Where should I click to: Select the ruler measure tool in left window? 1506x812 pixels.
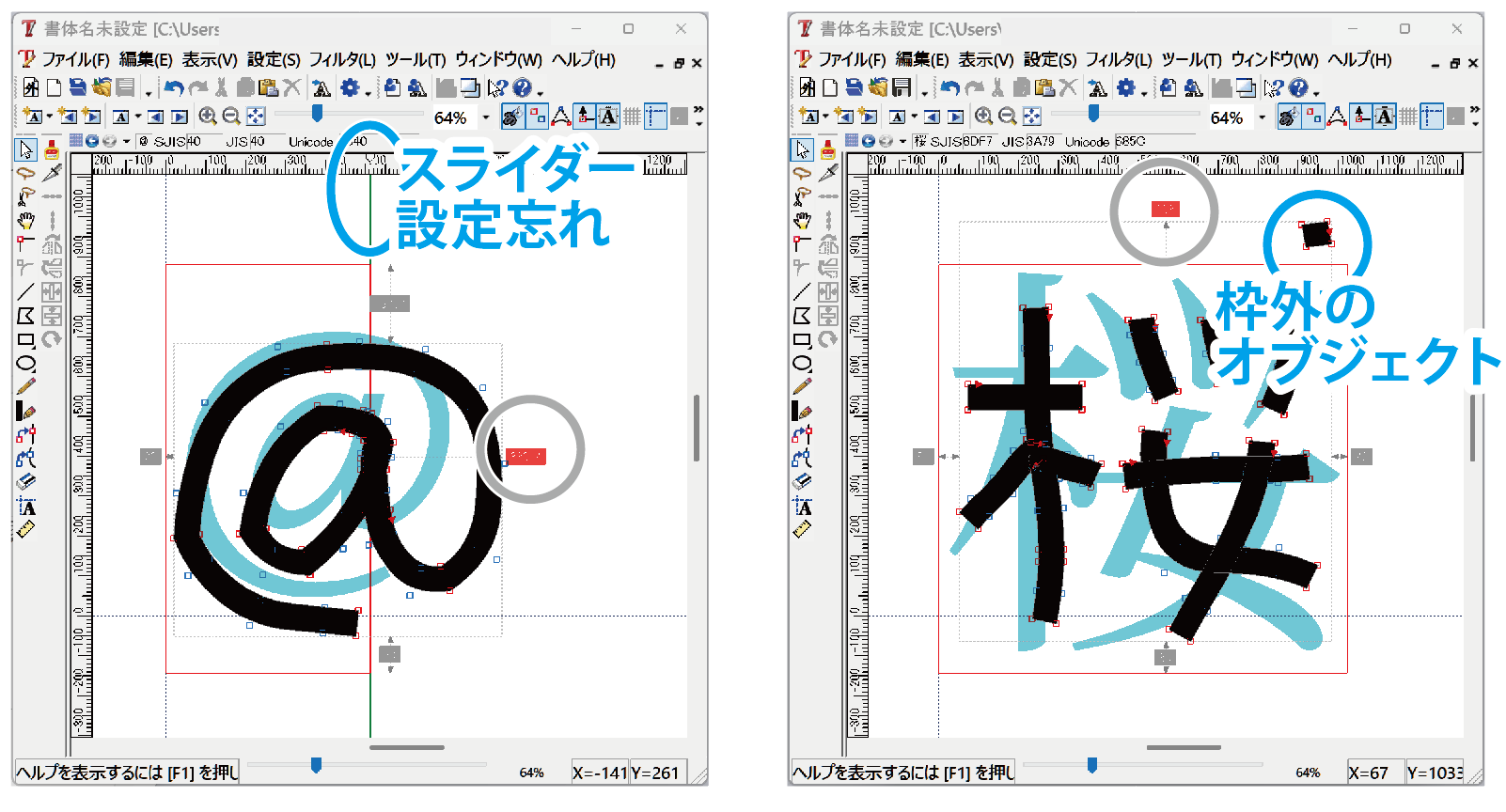(25, 530)
